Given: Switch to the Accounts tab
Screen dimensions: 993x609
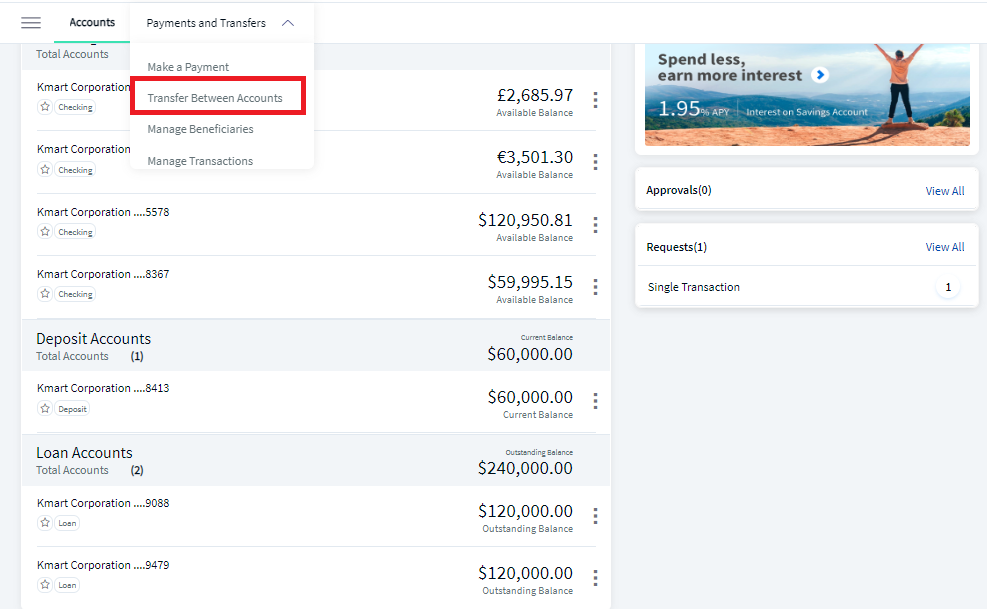Looking at the screenshot, I should 92,23.
